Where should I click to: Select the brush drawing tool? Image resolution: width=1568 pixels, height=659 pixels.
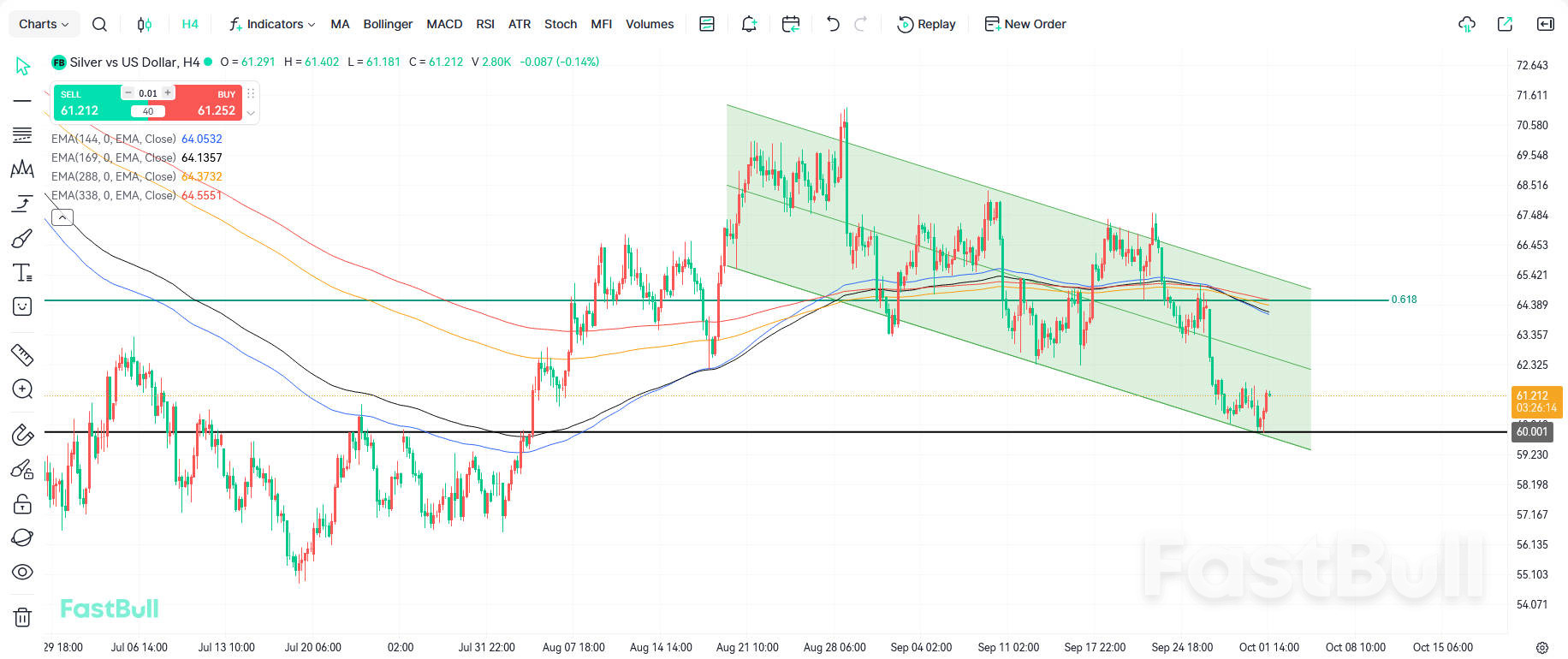click(23, 238)
